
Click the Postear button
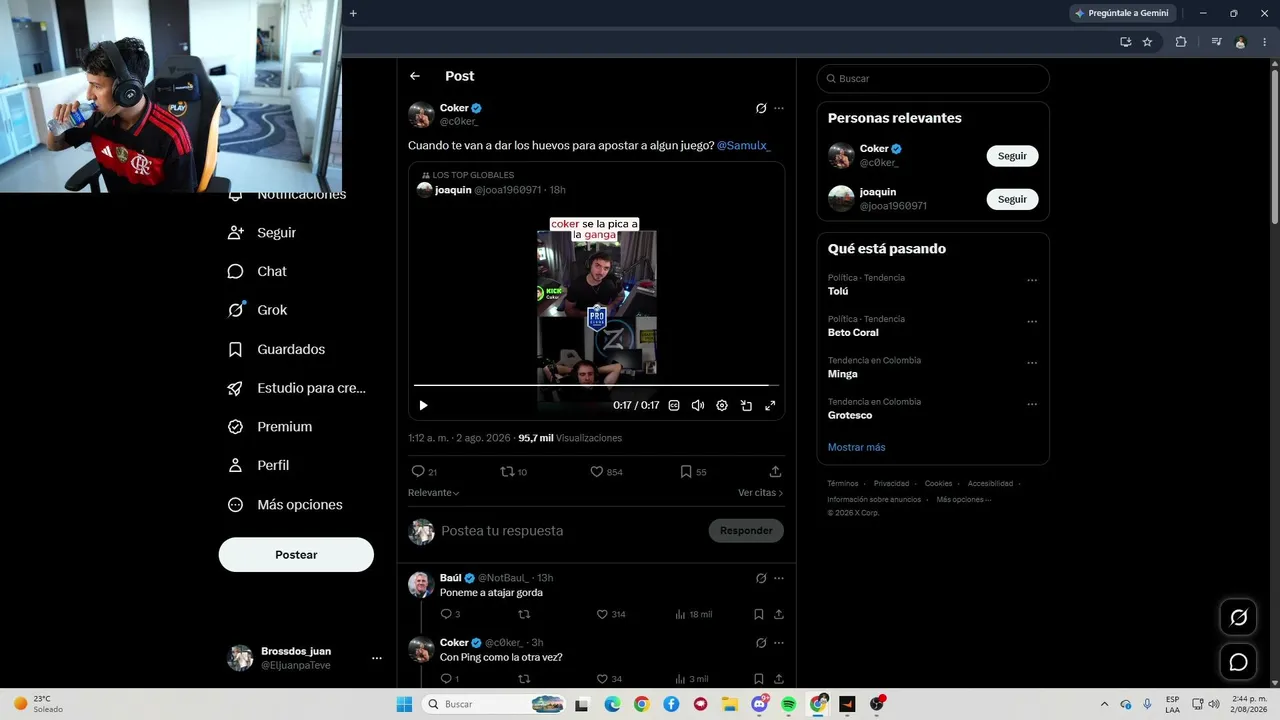[296, 555]
